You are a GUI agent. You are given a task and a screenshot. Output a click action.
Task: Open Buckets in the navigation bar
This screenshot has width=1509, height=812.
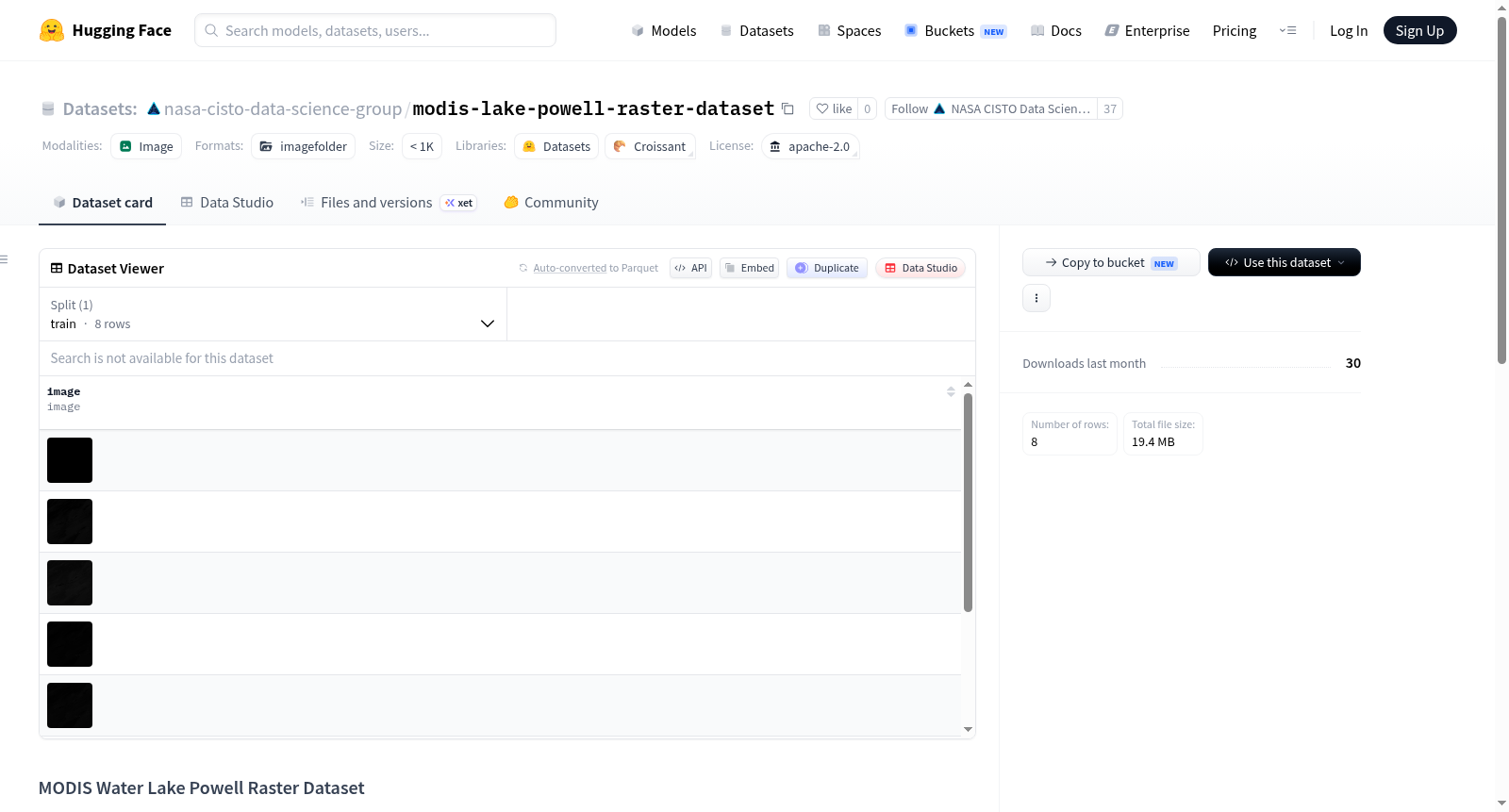pos(955,30)
